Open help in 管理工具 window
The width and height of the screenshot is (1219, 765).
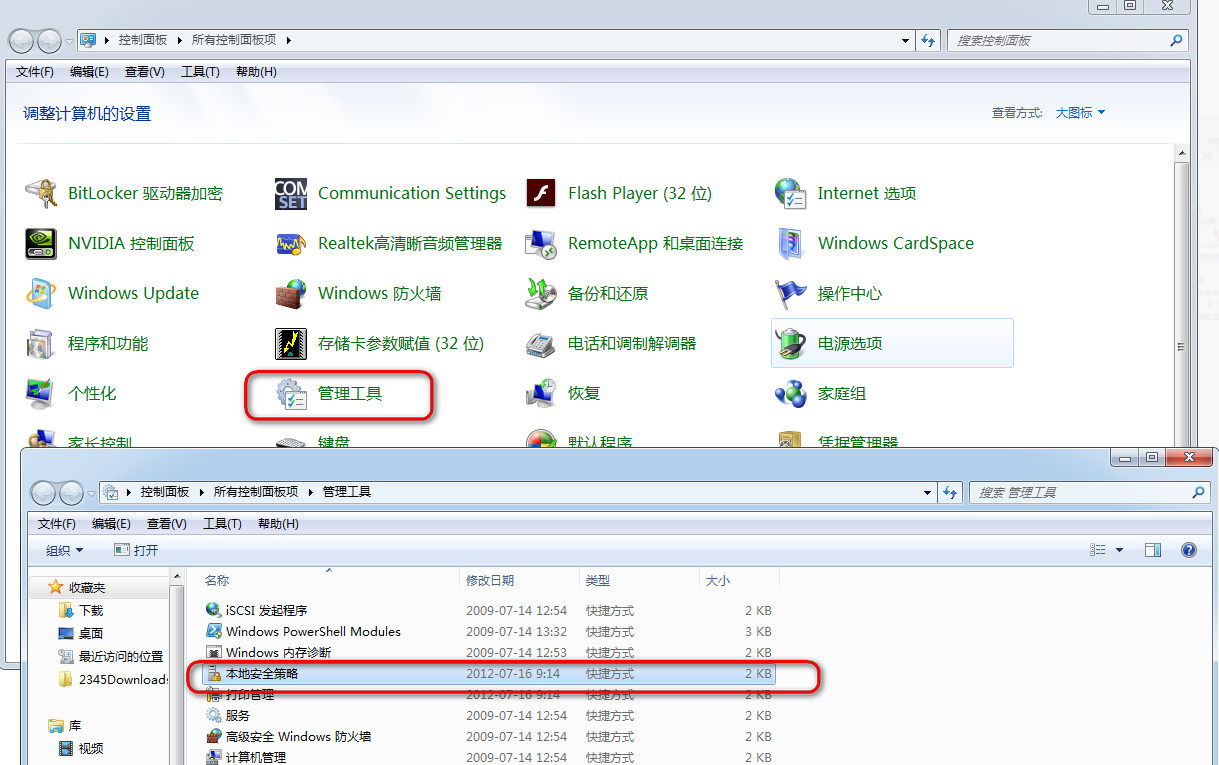click(1189, 550)
